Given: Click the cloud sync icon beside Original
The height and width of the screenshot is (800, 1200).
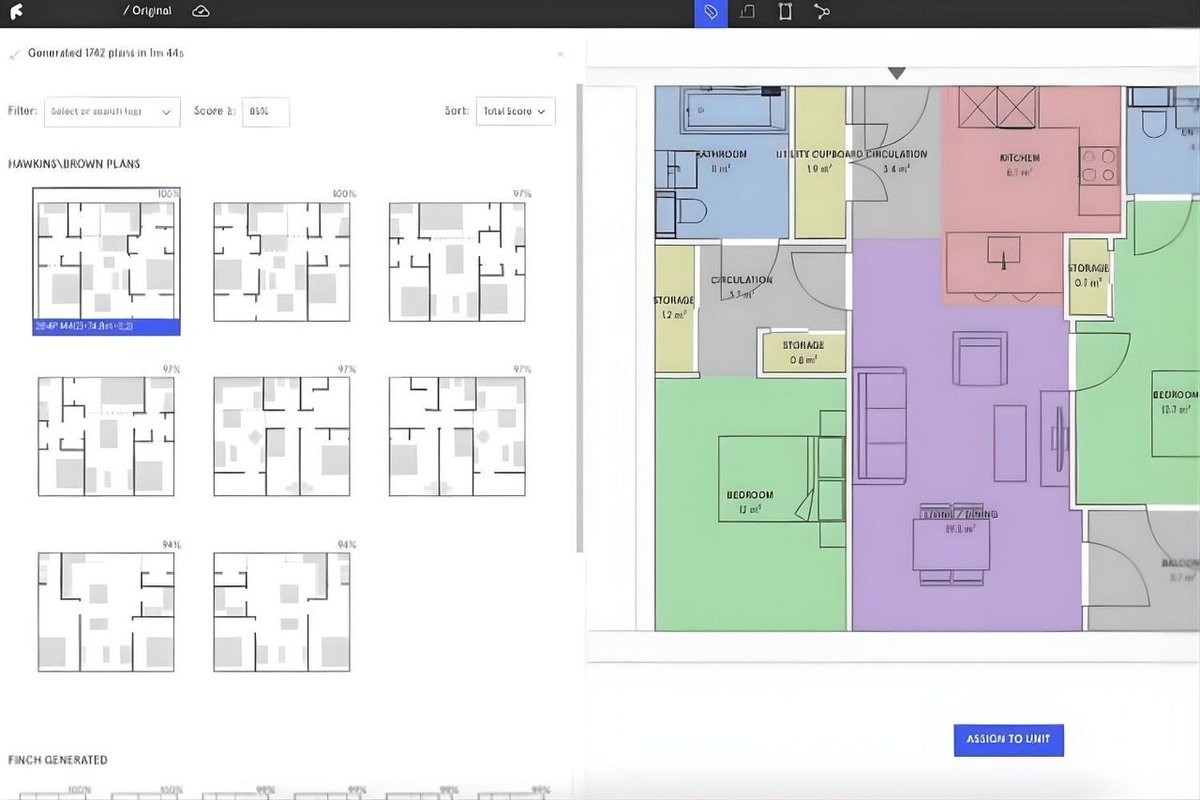Looking at the screenshot, I should pos(199,9).
